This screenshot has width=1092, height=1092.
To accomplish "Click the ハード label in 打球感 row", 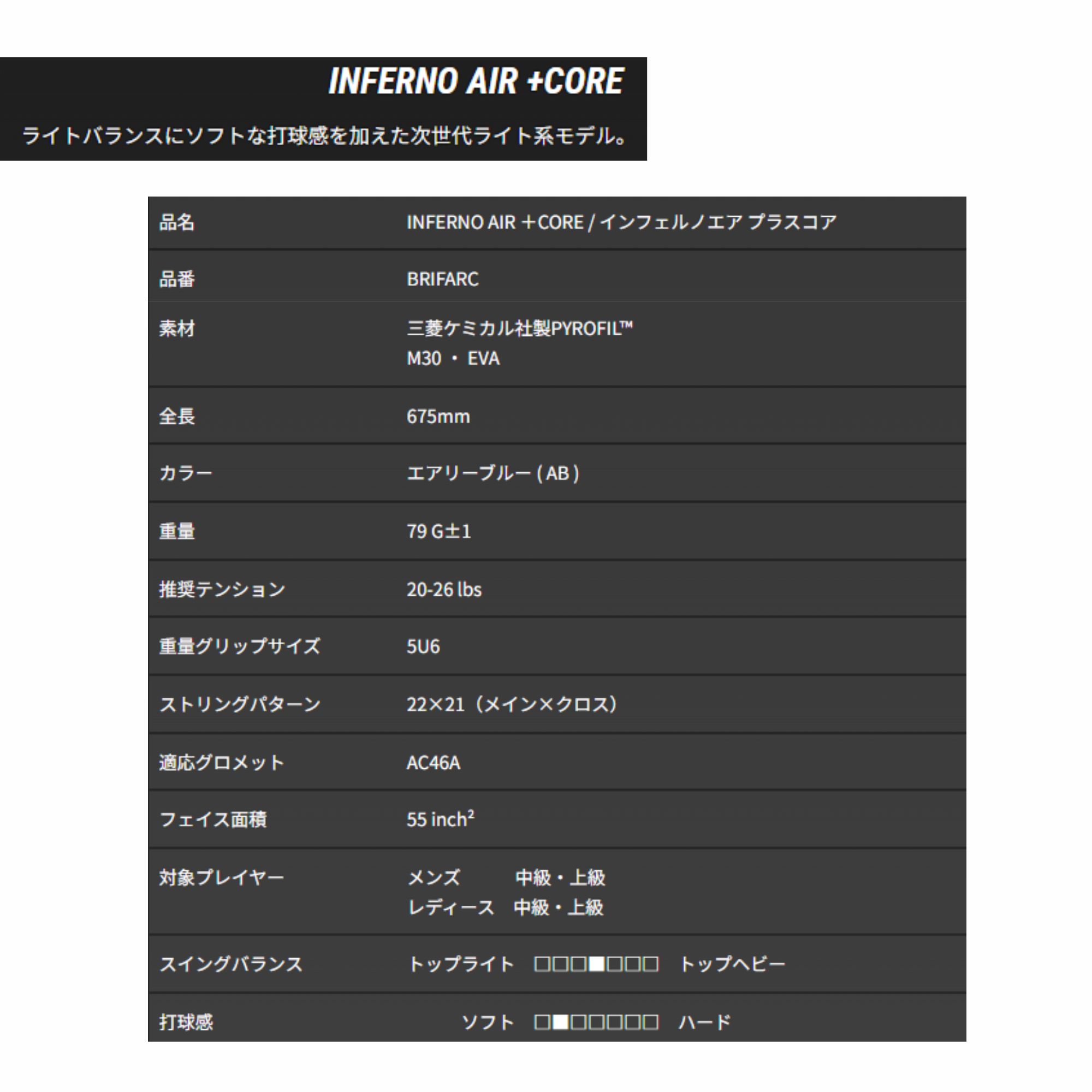I will 704,1022.
